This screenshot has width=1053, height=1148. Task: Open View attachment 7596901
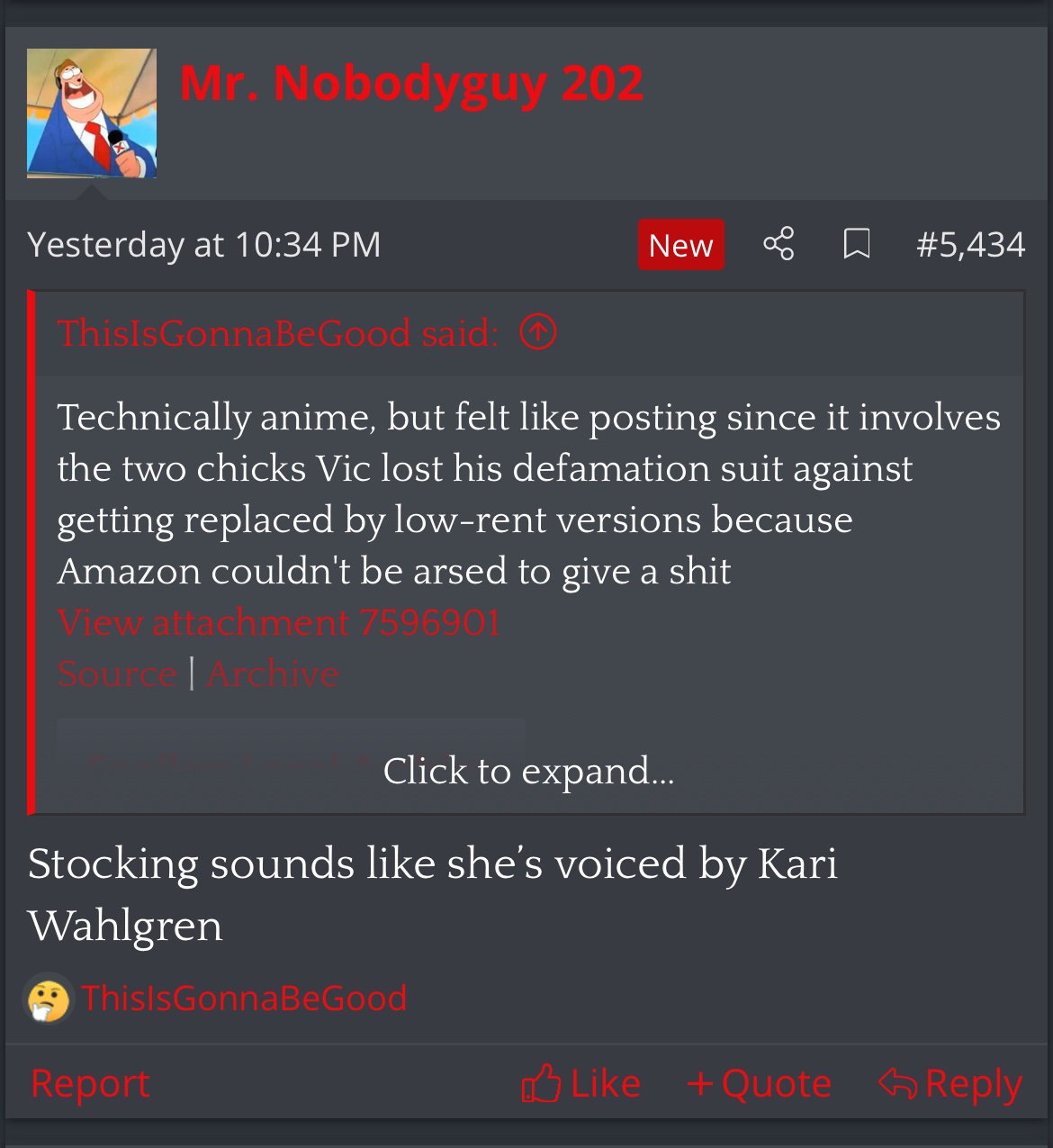[x=279, y=622]
